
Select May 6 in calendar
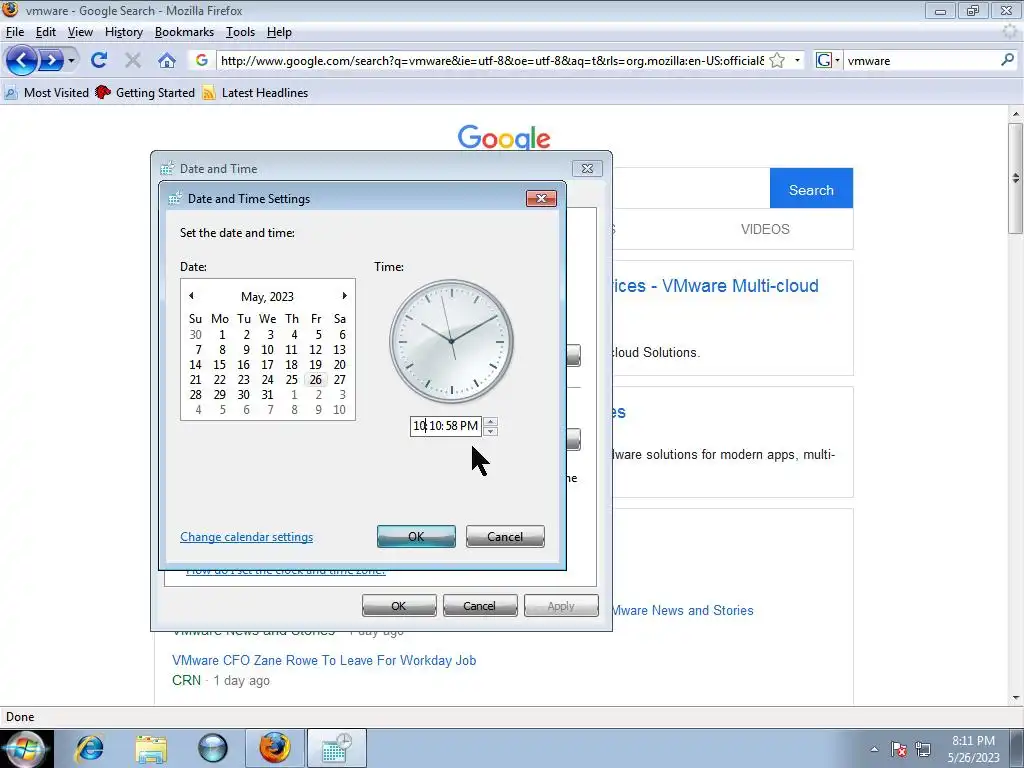click(x=342, y=334)
